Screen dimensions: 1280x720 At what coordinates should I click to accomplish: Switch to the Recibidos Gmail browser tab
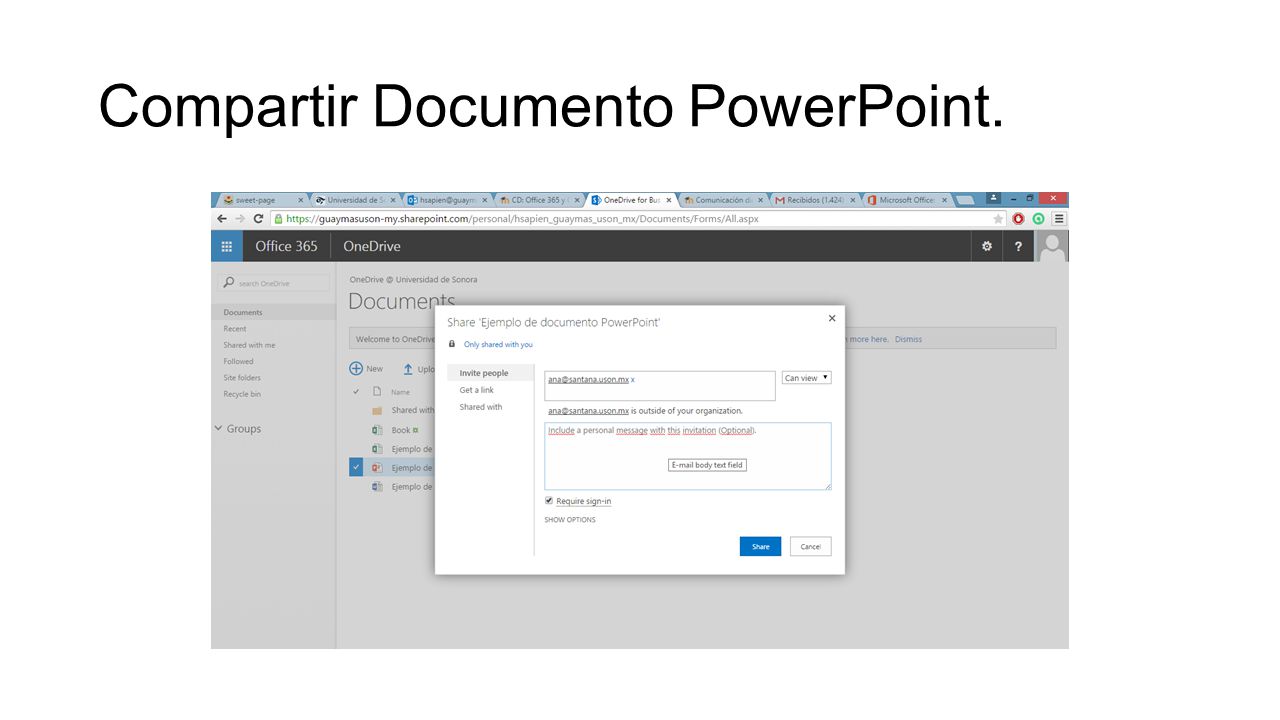[x=816, y=200]
